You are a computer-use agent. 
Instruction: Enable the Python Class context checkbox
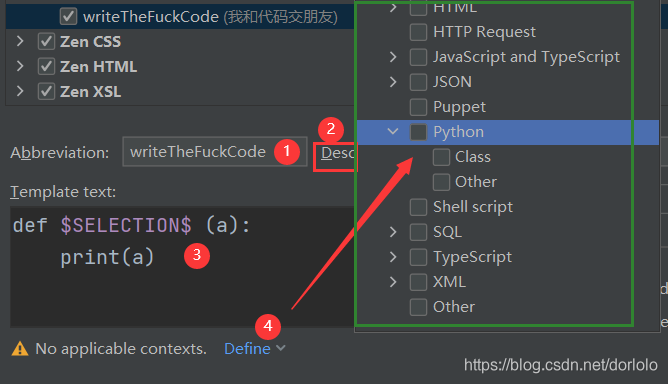(441, 157)
